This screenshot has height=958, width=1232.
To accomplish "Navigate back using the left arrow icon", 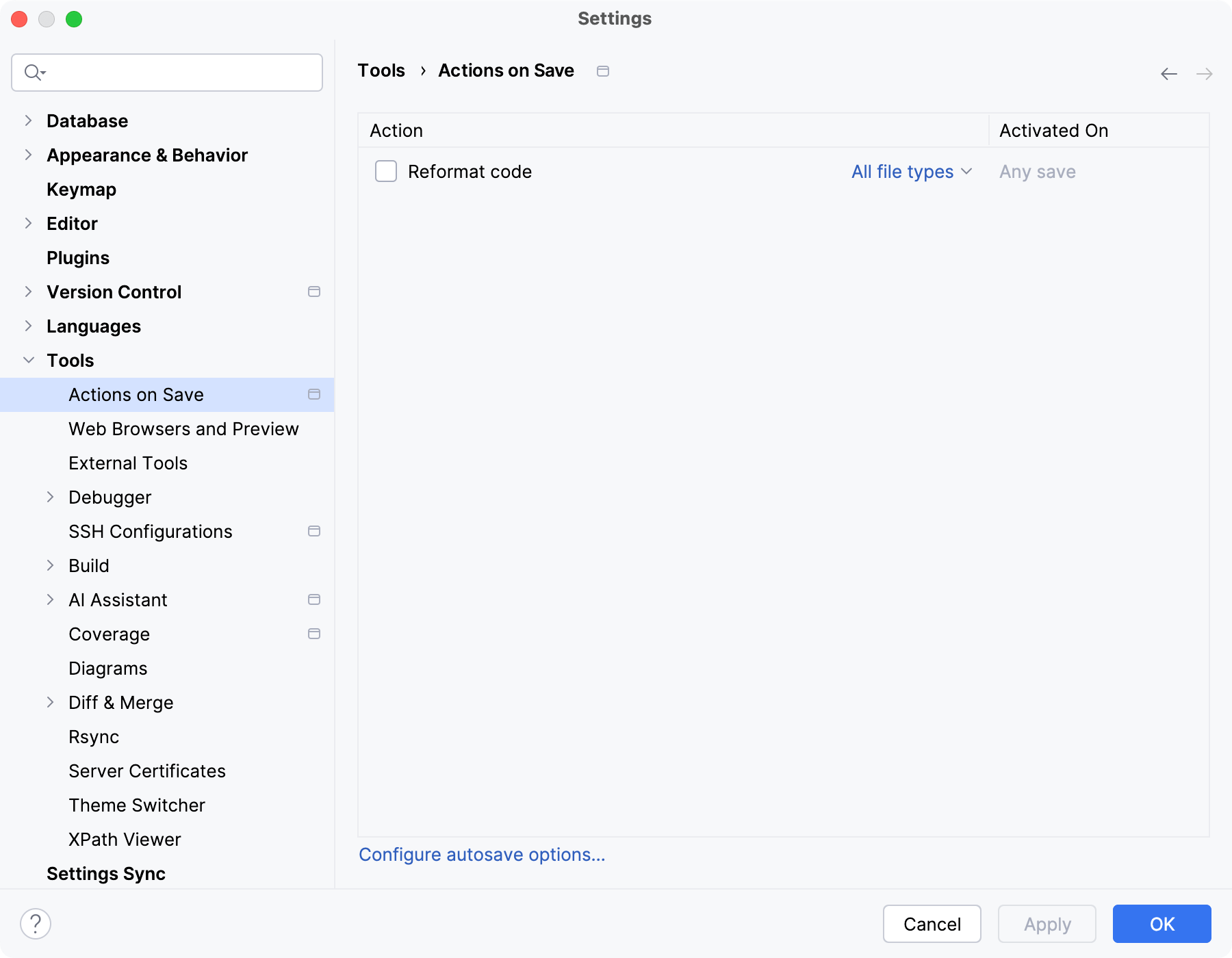I will point(1168,73).
